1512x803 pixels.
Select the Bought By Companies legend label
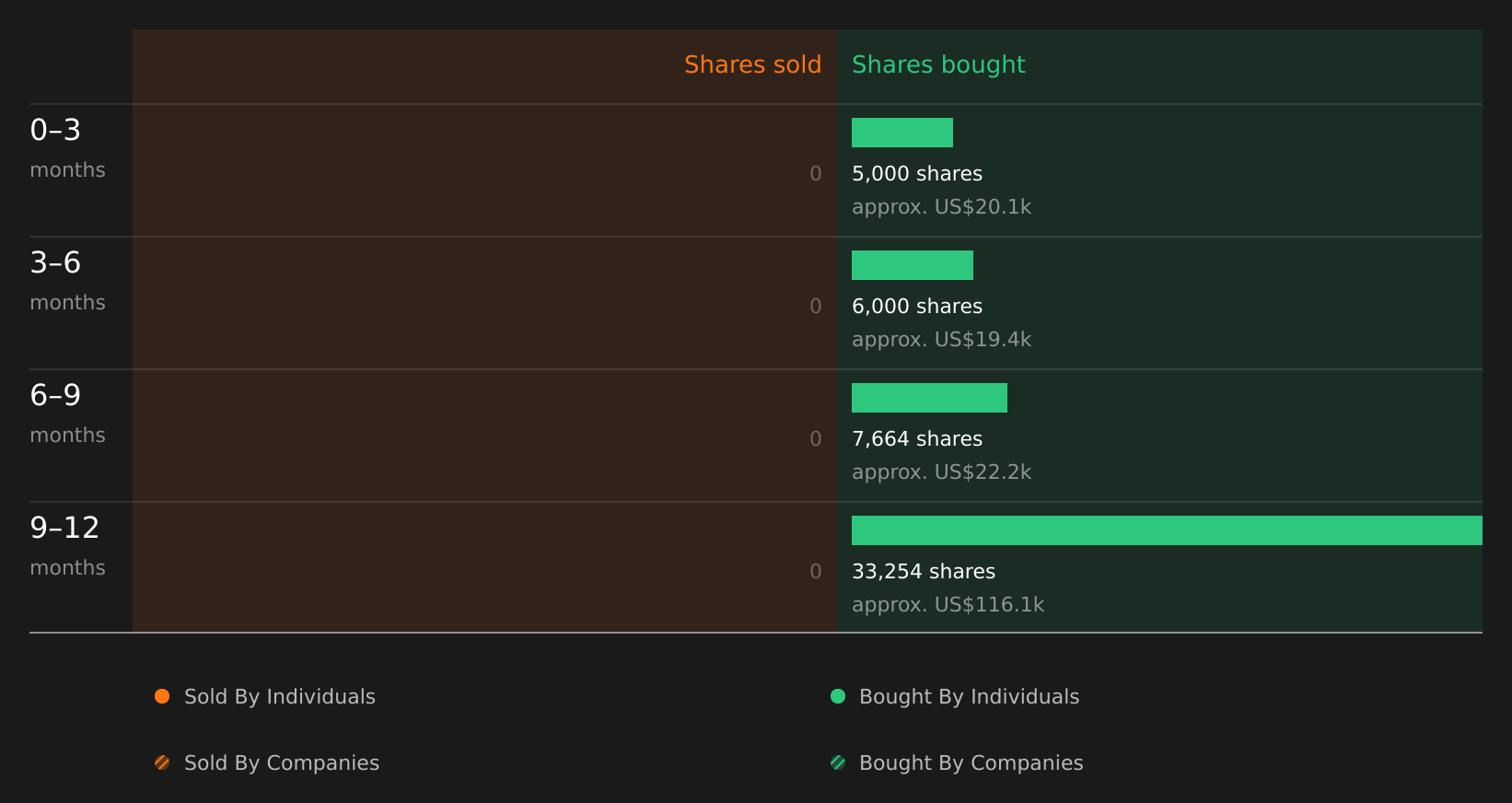[971, 763]
